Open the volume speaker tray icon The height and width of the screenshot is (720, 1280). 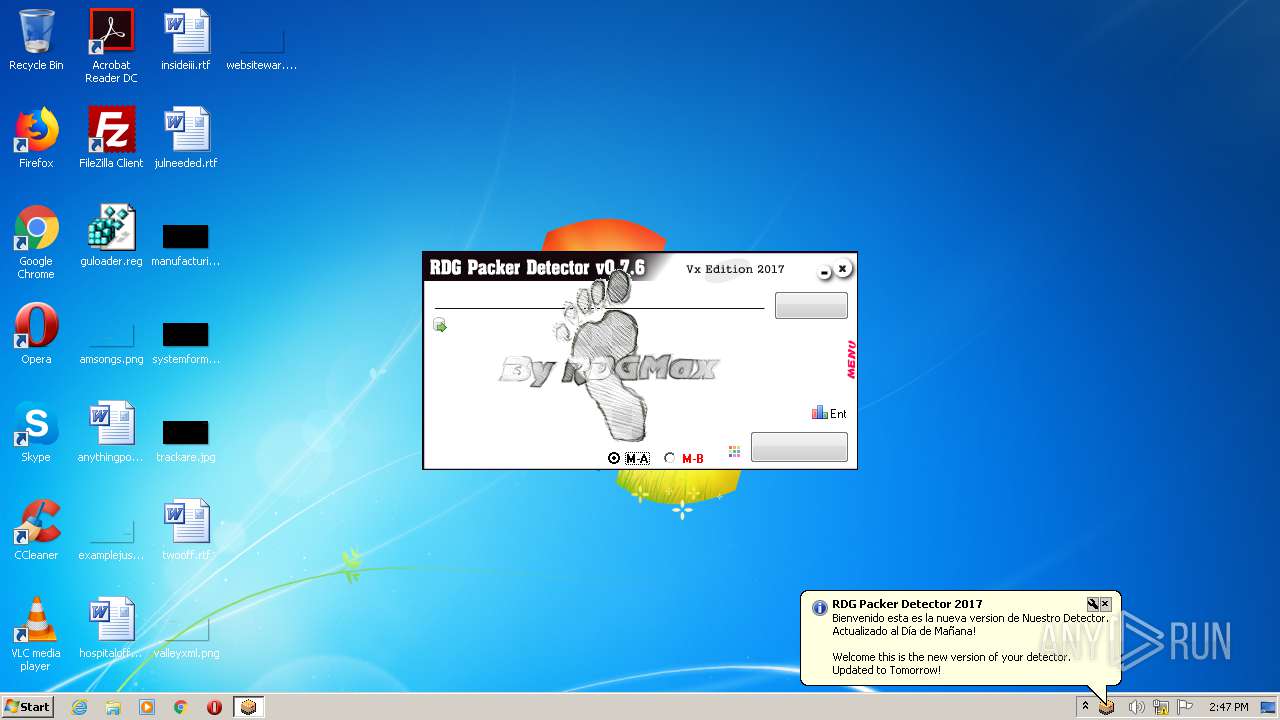[x=1136, y=707]
